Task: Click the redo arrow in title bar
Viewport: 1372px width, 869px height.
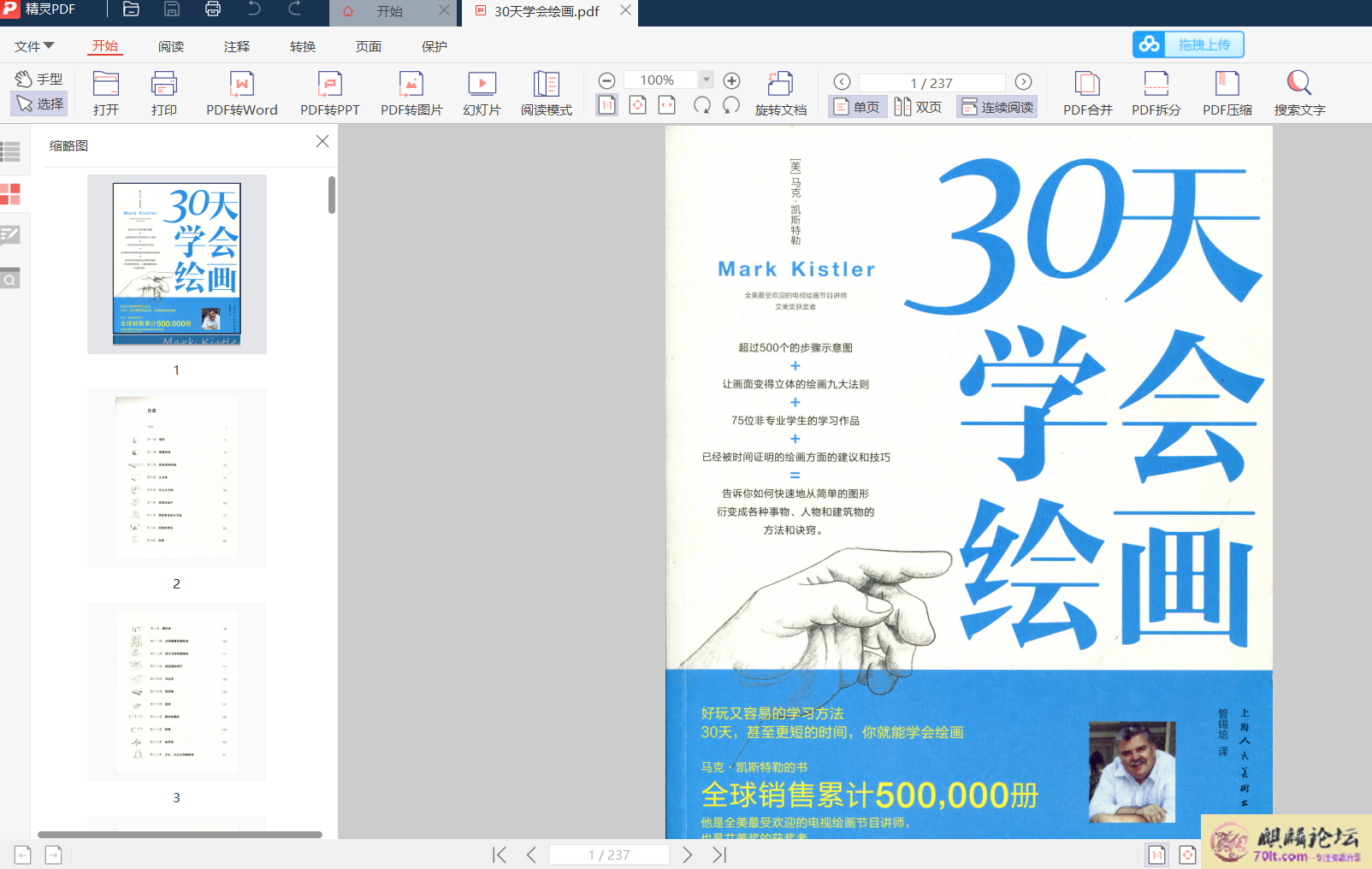Action: point(295,9)
